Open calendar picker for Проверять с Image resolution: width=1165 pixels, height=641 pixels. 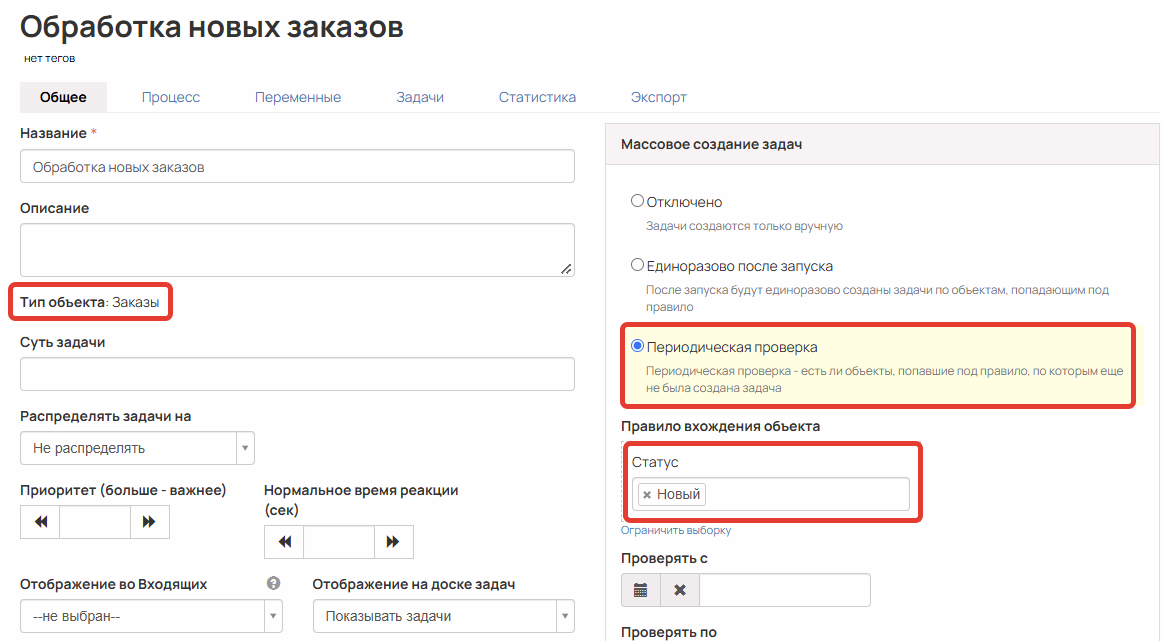[x=640, y=590]
